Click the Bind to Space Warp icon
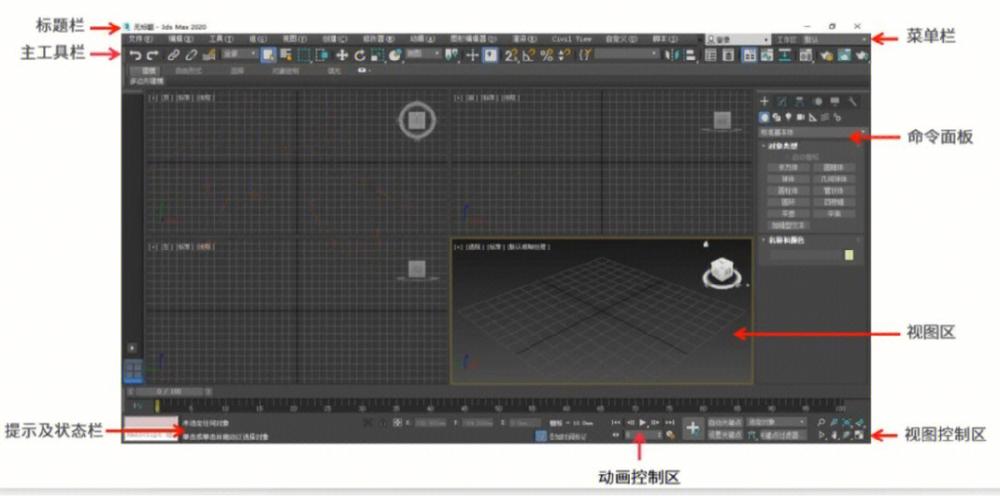This screenshot has height=500, width=1000. click(209, 55)
